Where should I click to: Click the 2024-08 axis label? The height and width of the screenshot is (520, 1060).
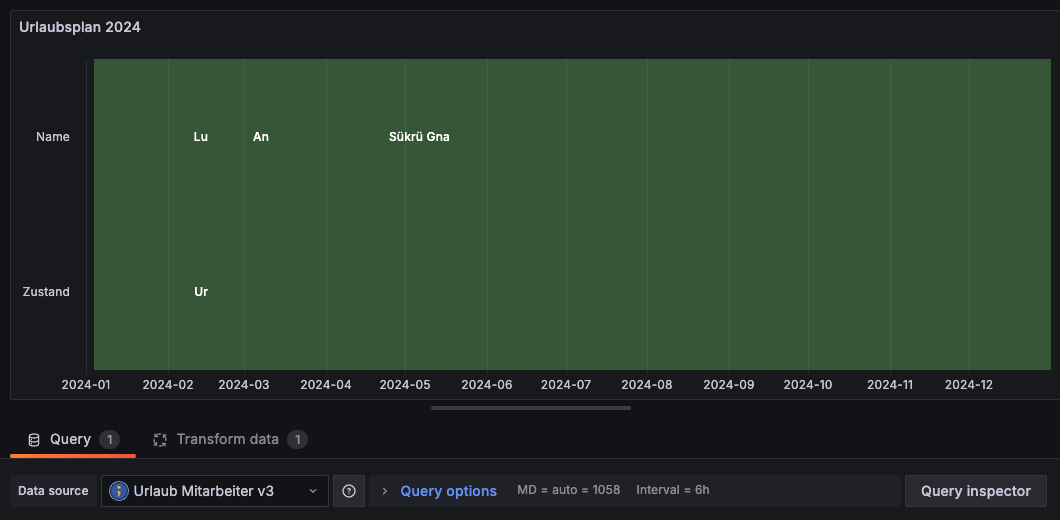[x=647, y=385]
